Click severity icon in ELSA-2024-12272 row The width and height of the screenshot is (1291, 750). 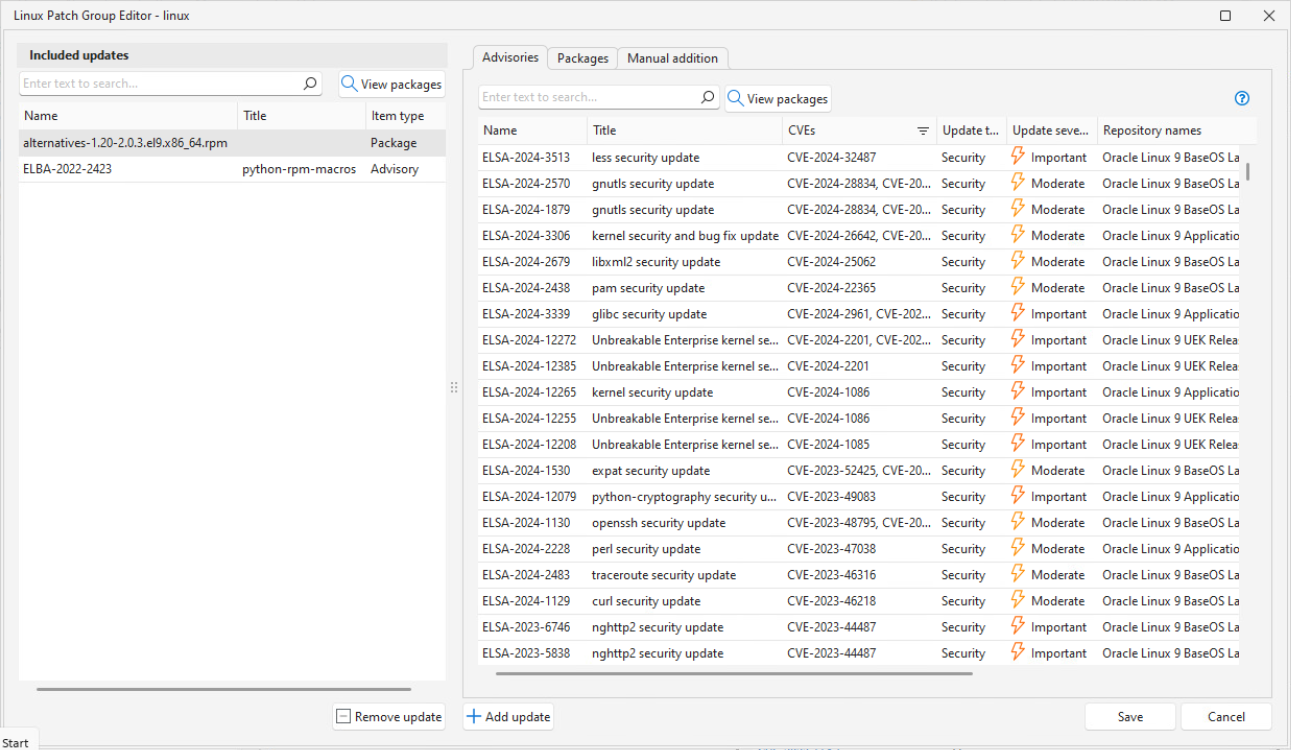click(x=1018, y=339)
